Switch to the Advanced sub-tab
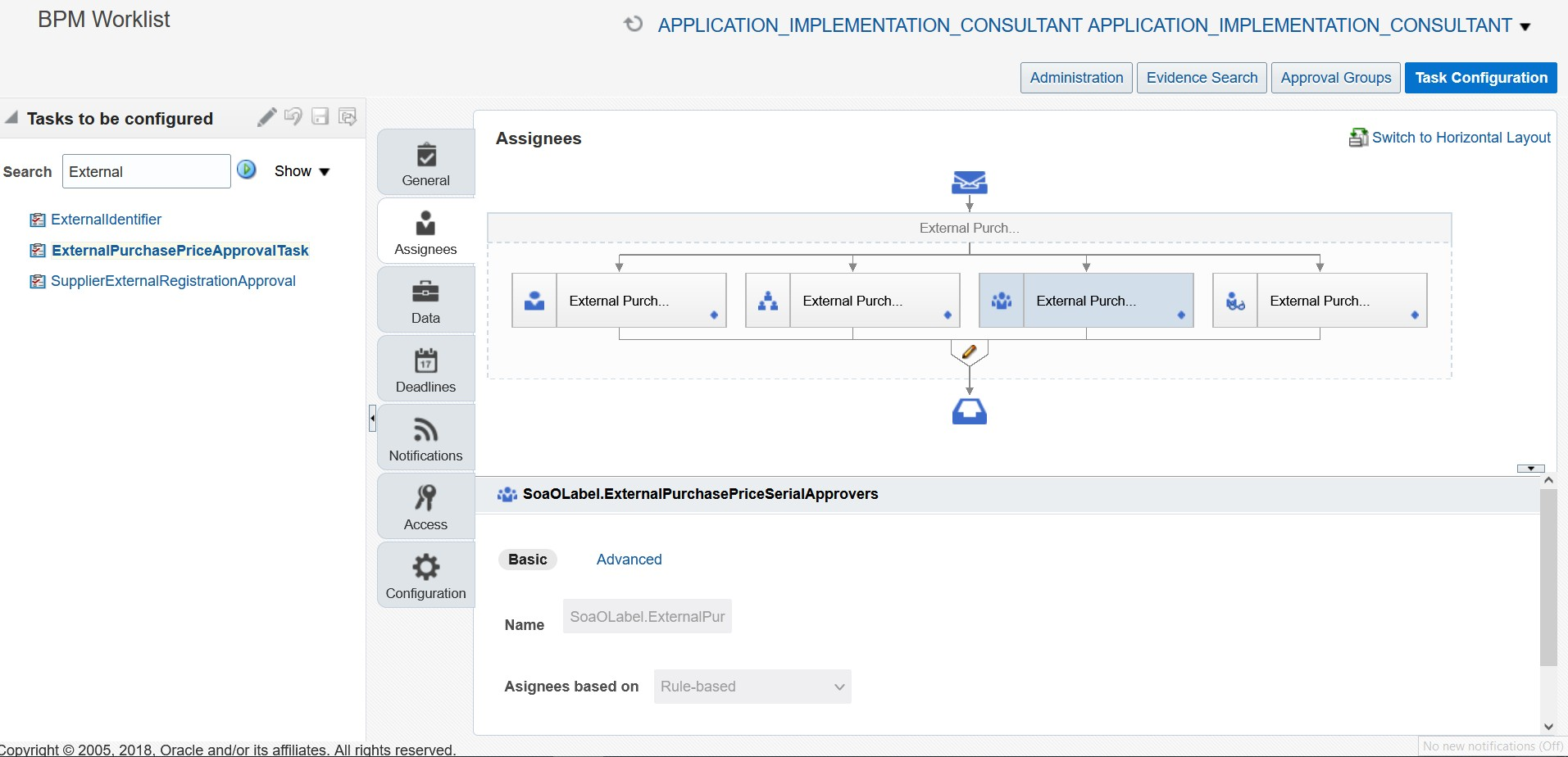This screenshot has height=757, width=1568. click(629, 560)
